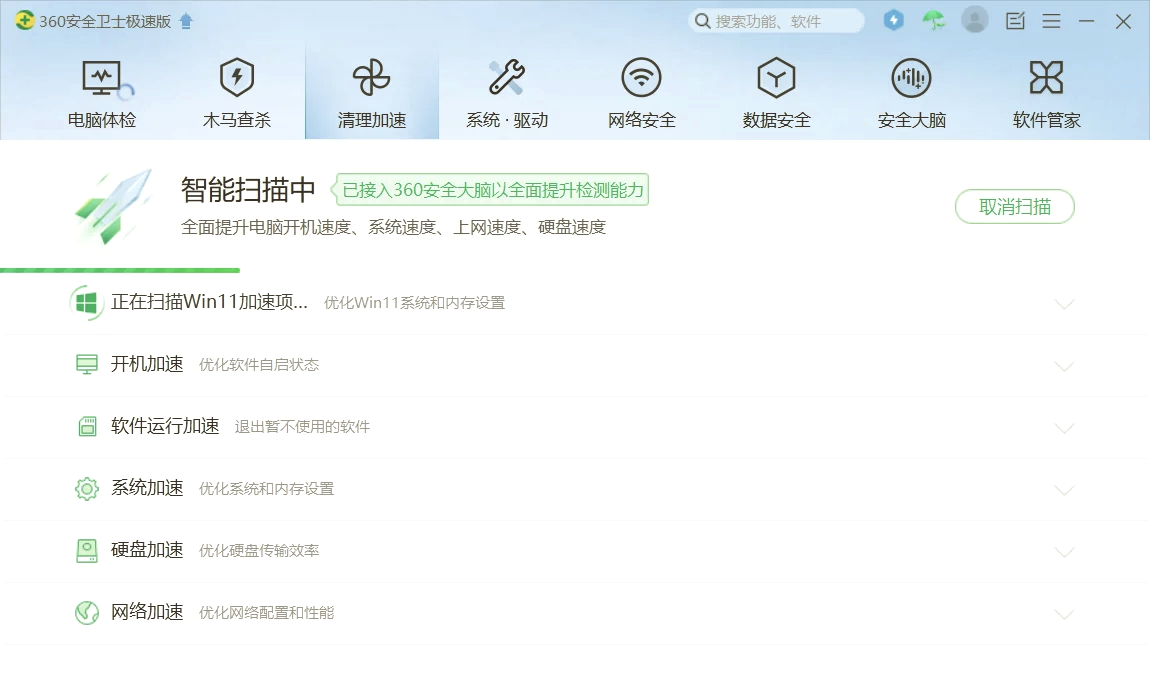Expand the 硬盘加速 row chevron
Screen dimensions: 1150x695
coord(1064,551)
